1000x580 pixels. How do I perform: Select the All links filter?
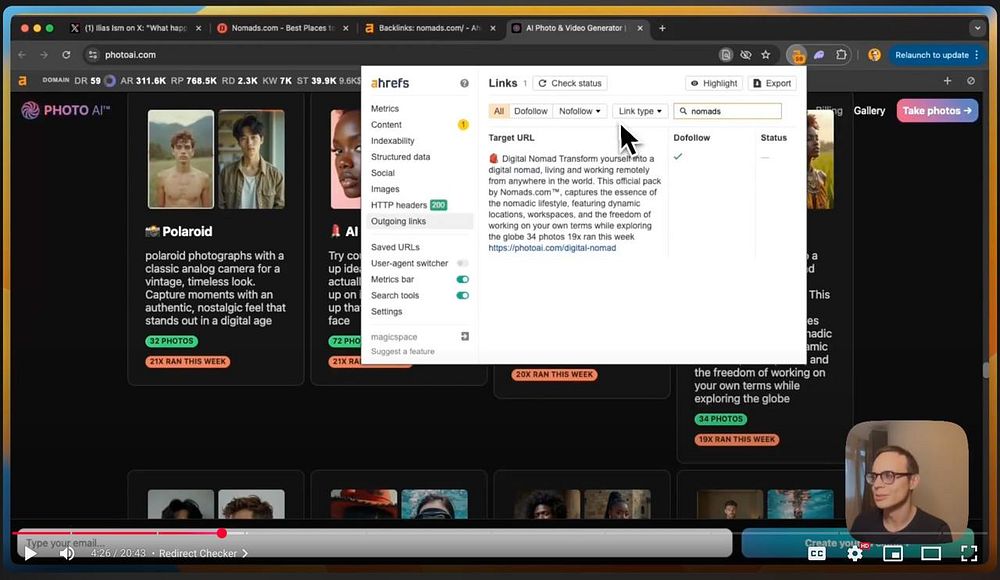click(499, 111)
